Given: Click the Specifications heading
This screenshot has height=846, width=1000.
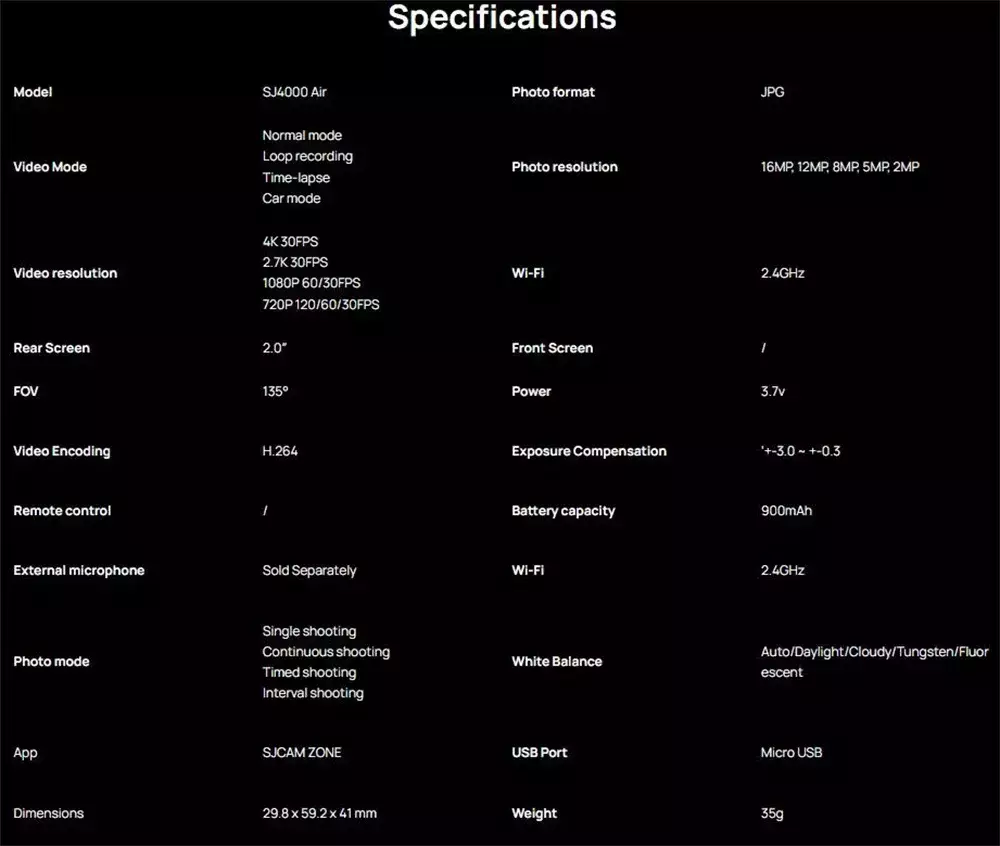Looking at the screenshot, I should [x=502, y=18].
